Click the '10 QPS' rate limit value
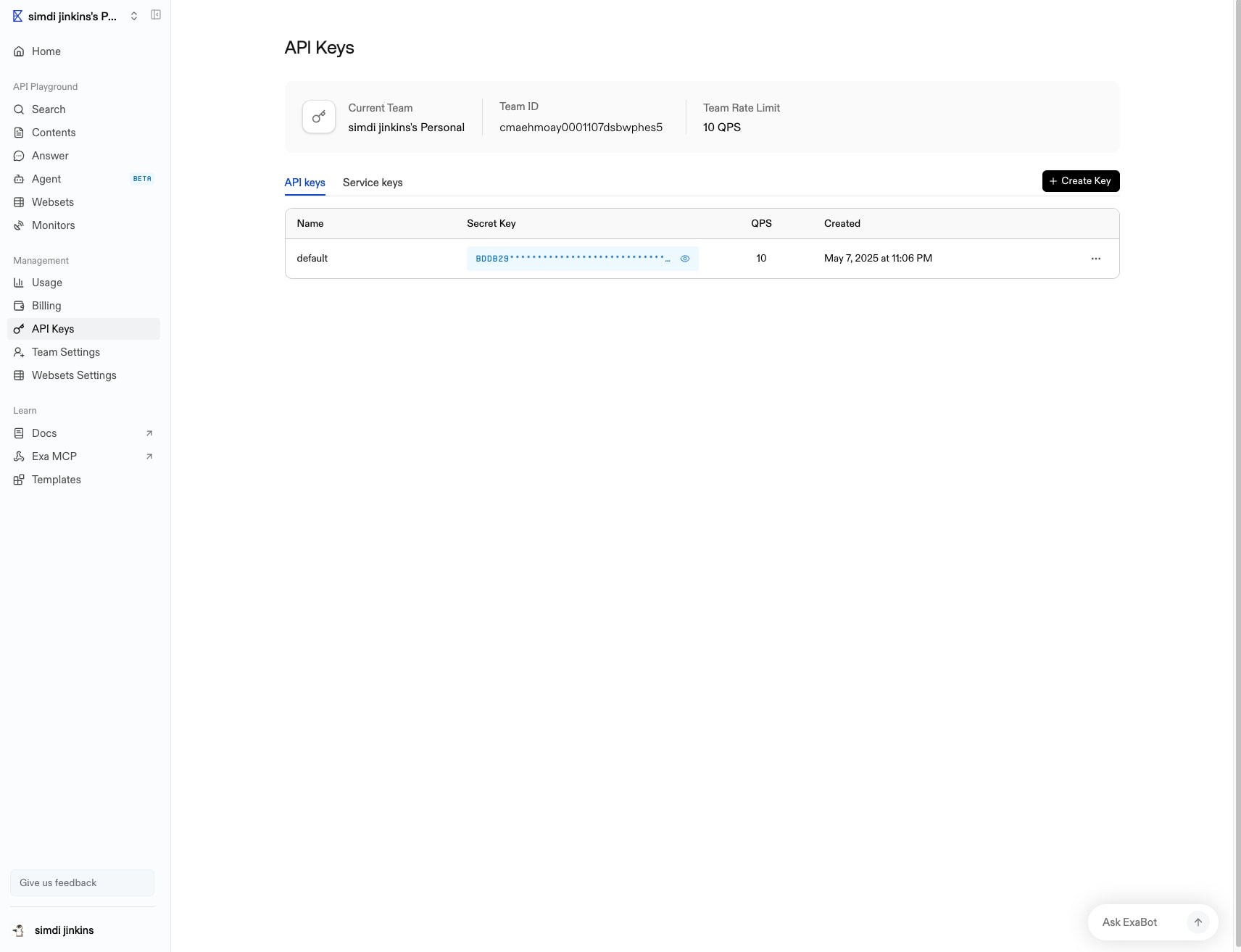 pos(722,128)
